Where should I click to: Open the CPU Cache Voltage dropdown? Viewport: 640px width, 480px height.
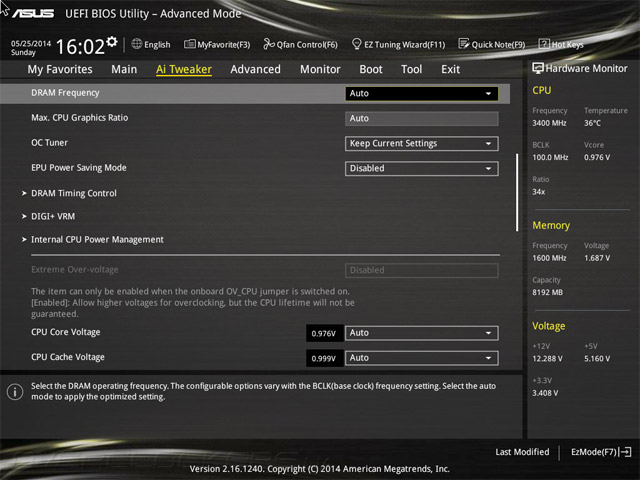[422, 358]
